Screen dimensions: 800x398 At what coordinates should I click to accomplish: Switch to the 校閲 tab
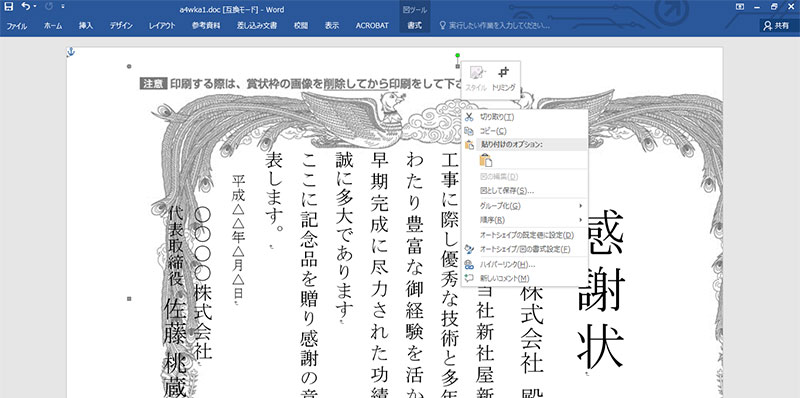pyautogui.click(x=301, y=26)
